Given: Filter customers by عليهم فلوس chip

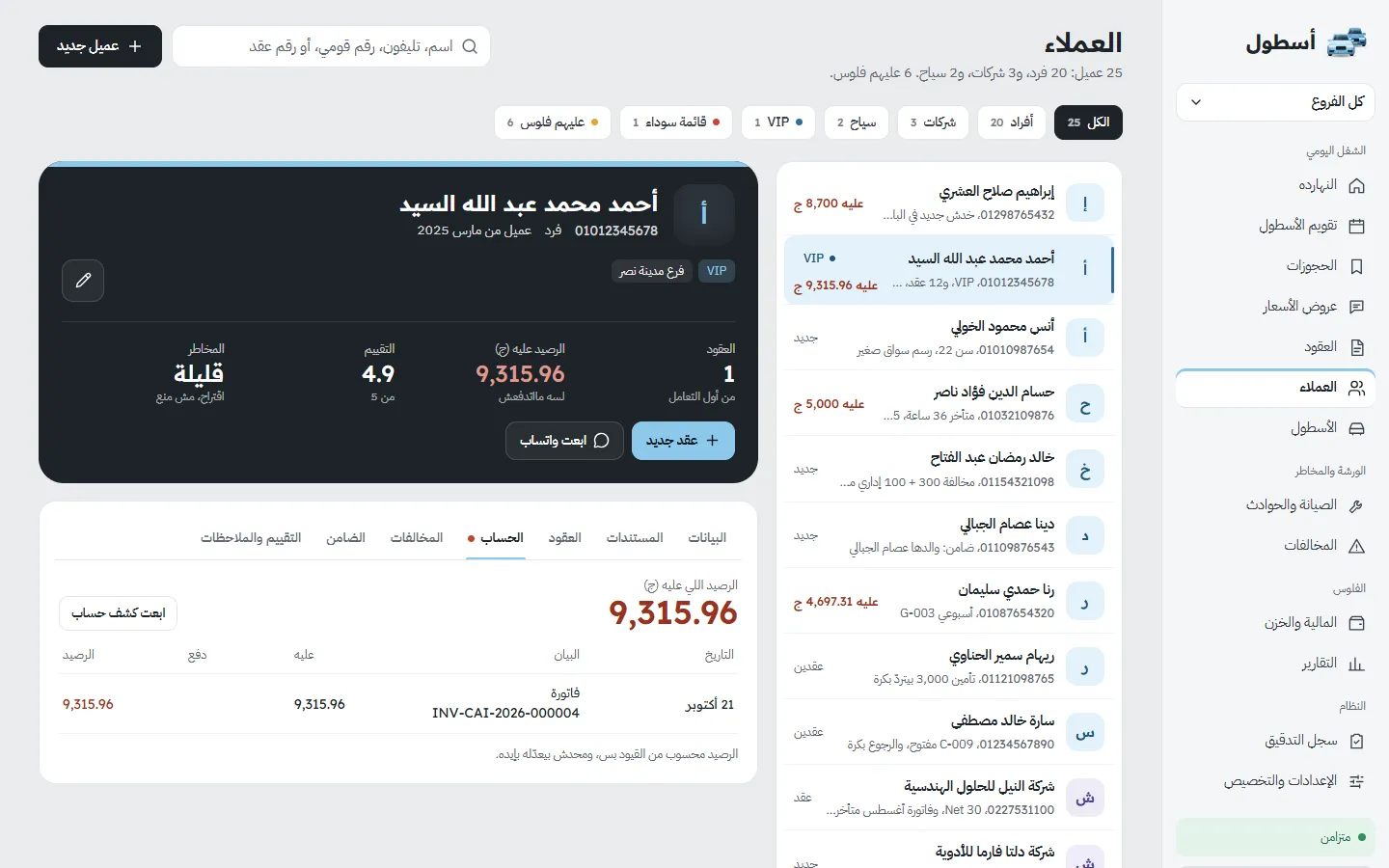Looking at the screenshot, I should 553,122.
